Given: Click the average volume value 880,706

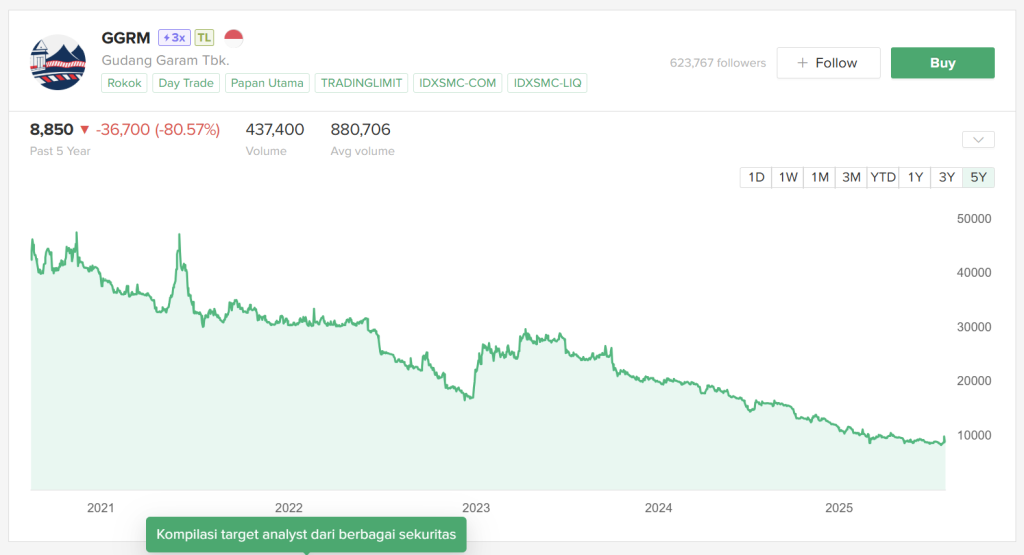Looking at the screenshot, I should click(x=360, y=130).
